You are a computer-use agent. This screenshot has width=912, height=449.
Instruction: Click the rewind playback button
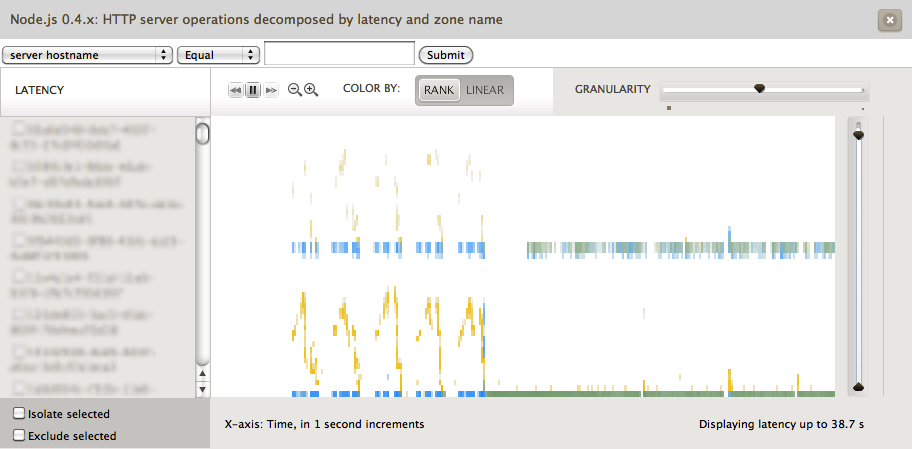[x=236, y=90]
